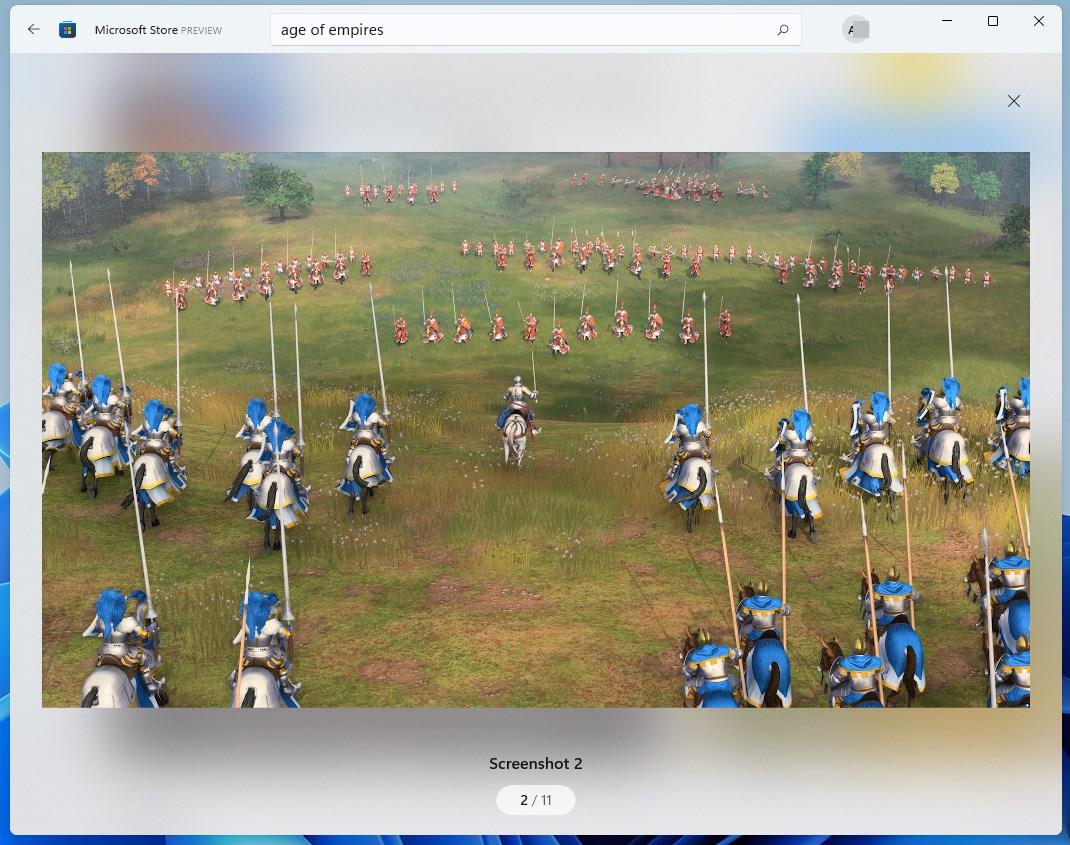
Task: Click the 'Microsoft Store PREVIEW' title text
Action: point(158,30)
